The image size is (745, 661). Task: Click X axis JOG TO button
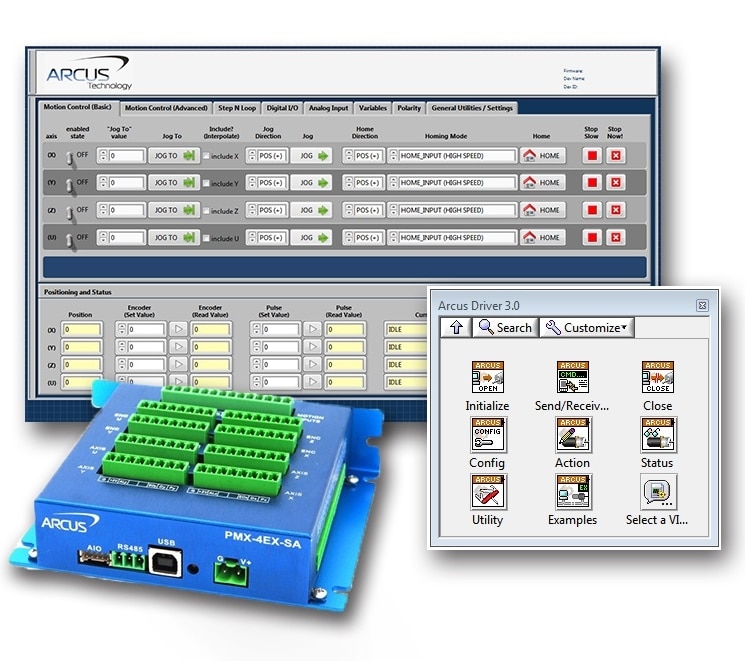coord(174,155)
